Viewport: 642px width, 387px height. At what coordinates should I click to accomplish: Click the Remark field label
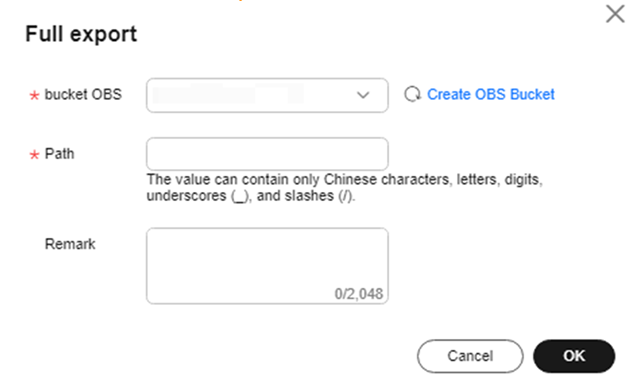[70, 244]
